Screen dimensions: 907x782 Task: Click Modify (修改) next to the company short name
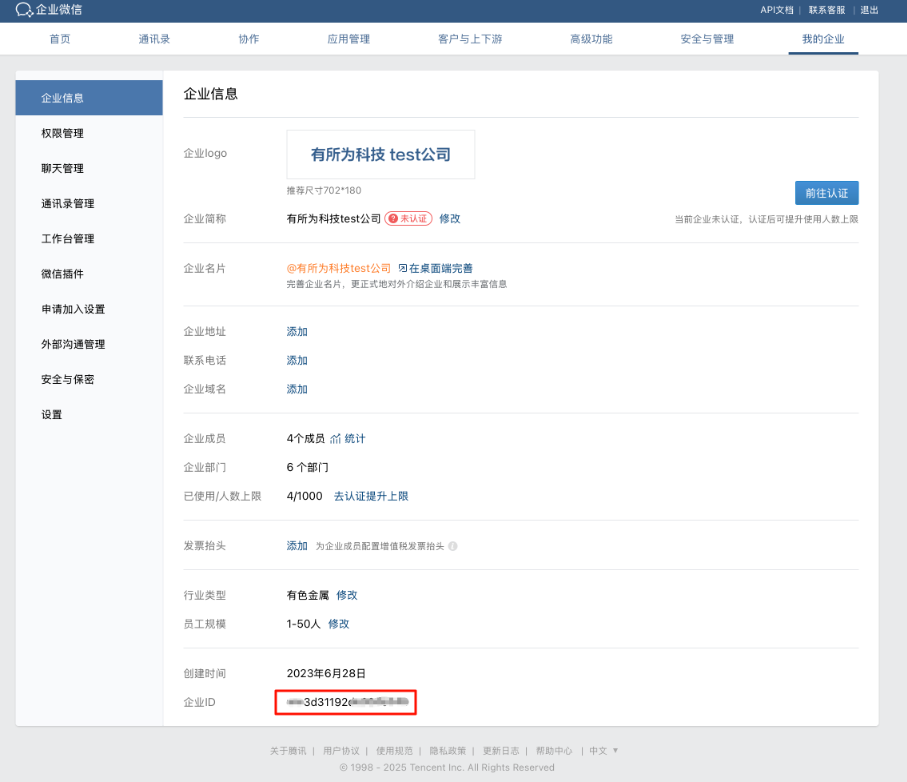pyautogui.click(x=450, y=219)
